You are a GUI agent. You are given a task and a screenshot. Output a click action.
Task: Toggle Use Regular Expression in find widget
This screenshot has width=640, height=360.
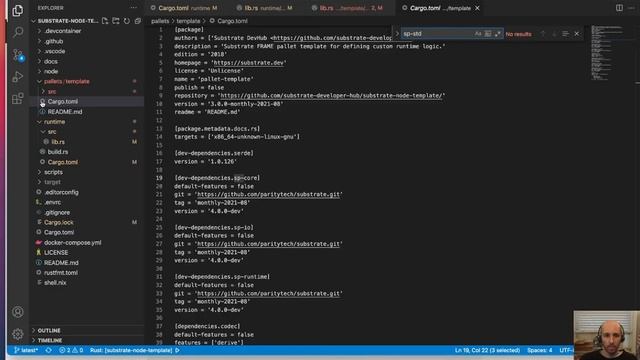pyautogui.click(x=497, y=34)
